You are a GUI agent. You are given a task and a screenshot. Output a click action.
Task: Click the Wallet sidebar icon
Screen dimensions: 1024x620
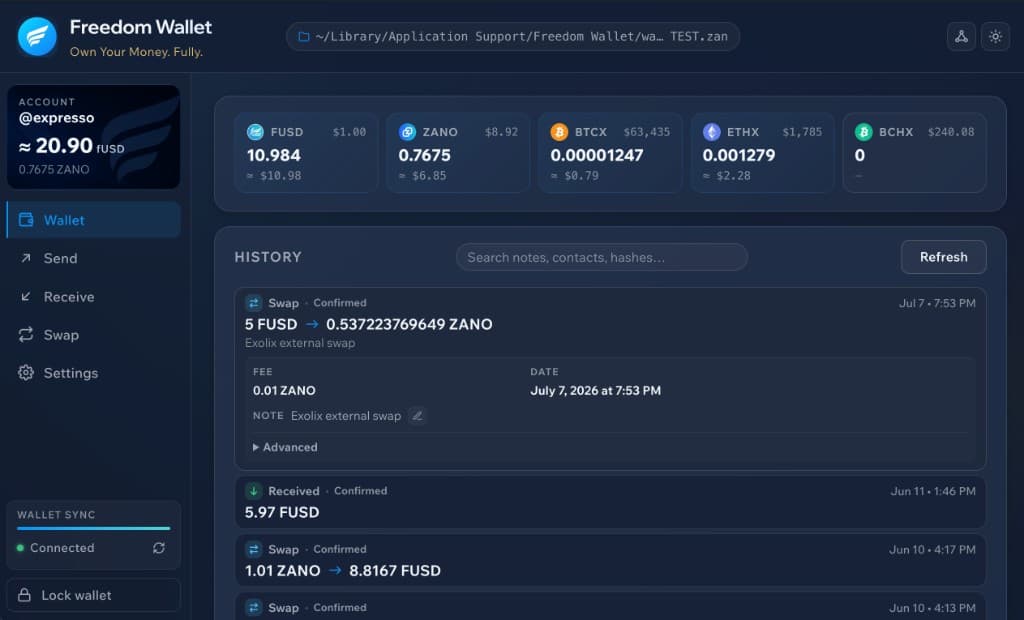pos(26,220)
